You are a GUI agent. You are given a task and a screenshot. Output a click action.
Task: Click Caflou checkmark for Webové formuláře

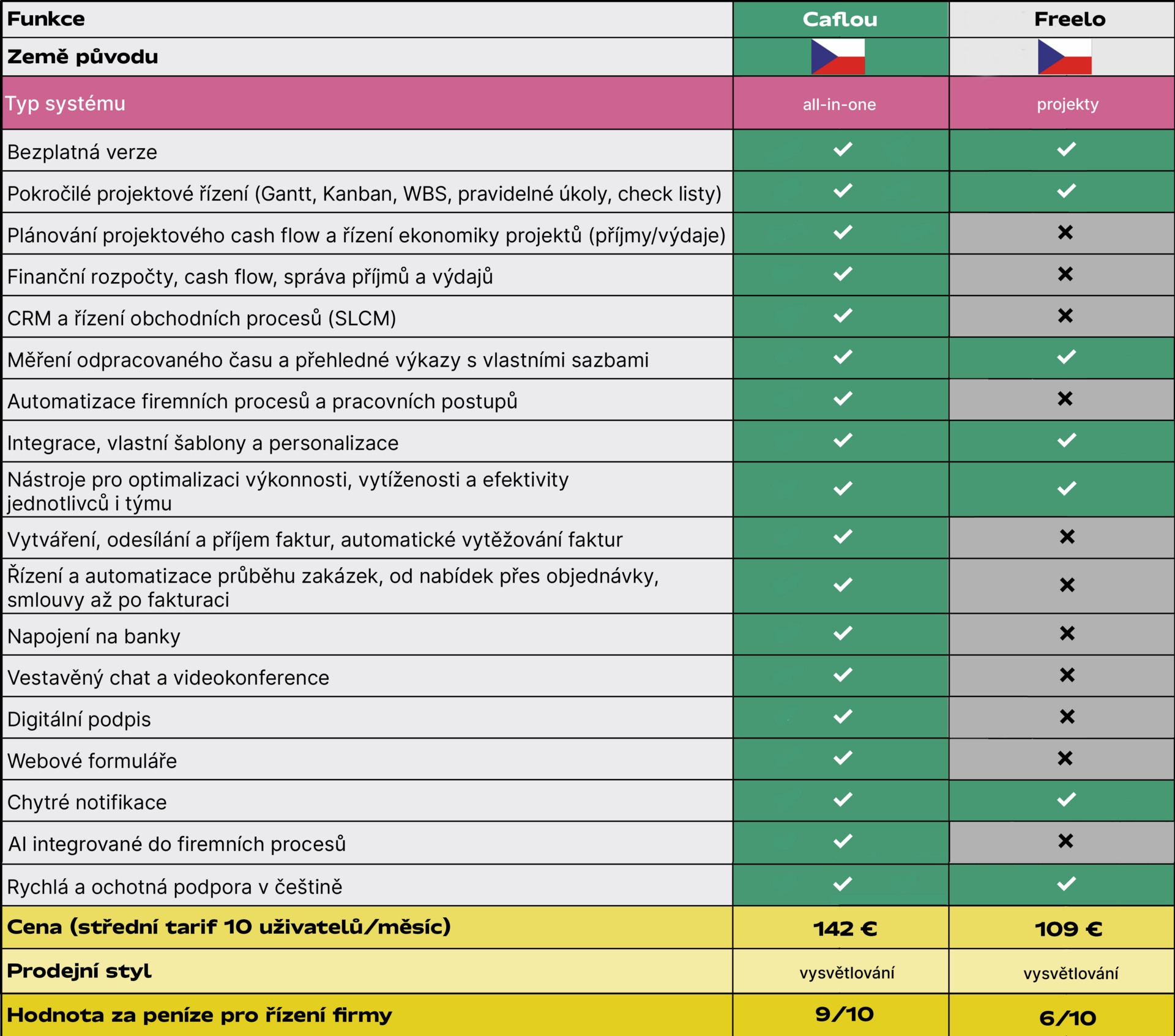pos(843,758)
